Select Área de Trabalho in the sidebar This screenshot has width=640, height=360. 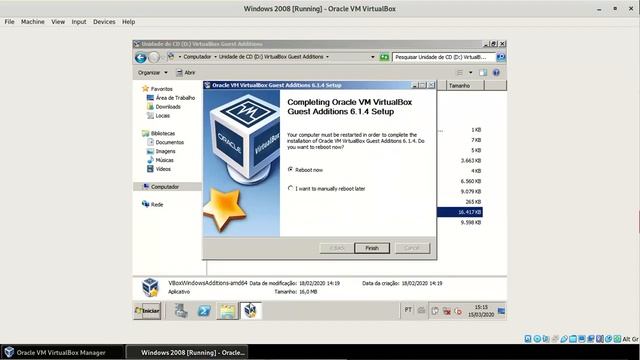pyautogui.click(x=171, y=98)
